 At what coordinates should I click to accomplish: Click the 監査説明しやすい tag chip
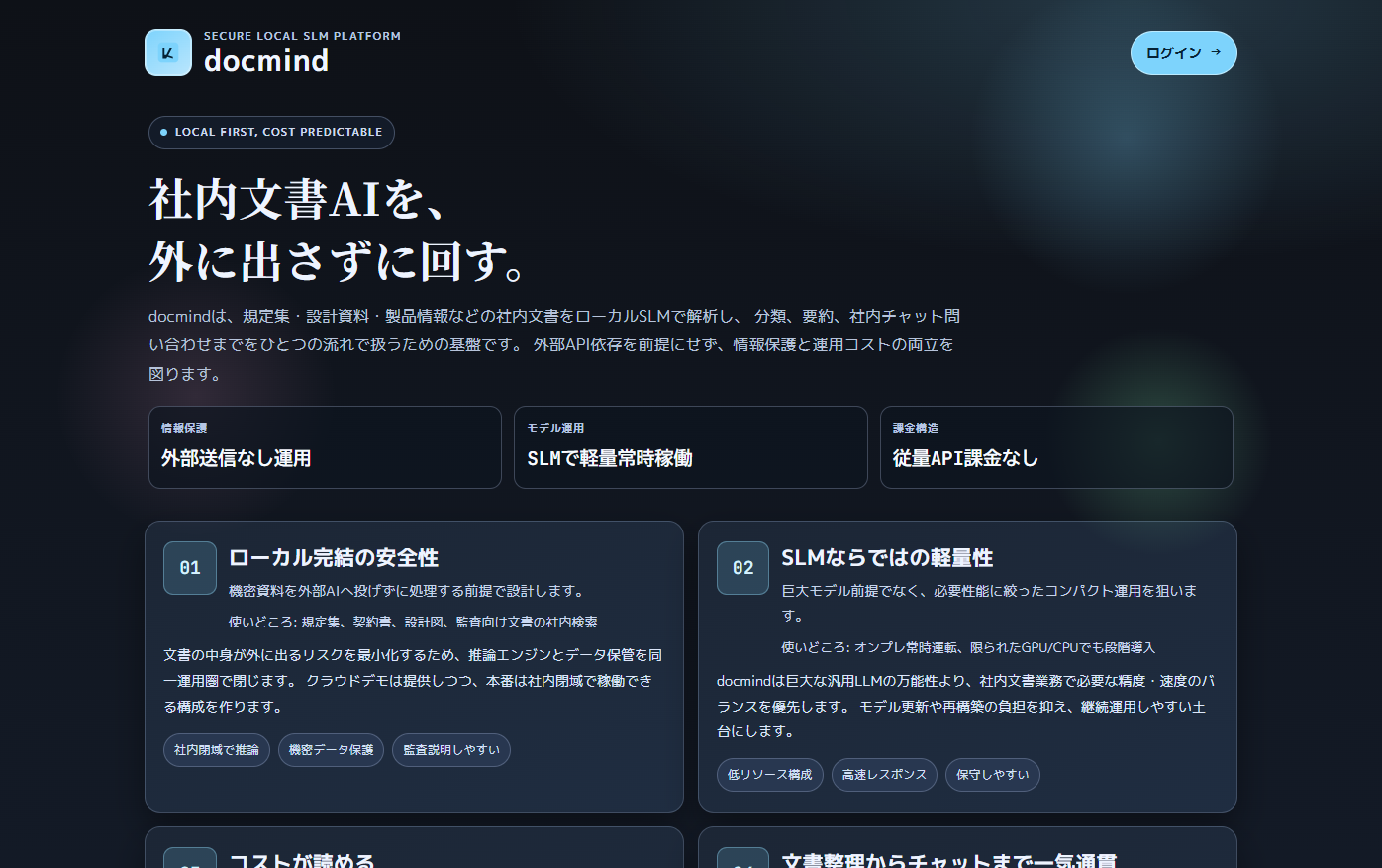point(451,750)
